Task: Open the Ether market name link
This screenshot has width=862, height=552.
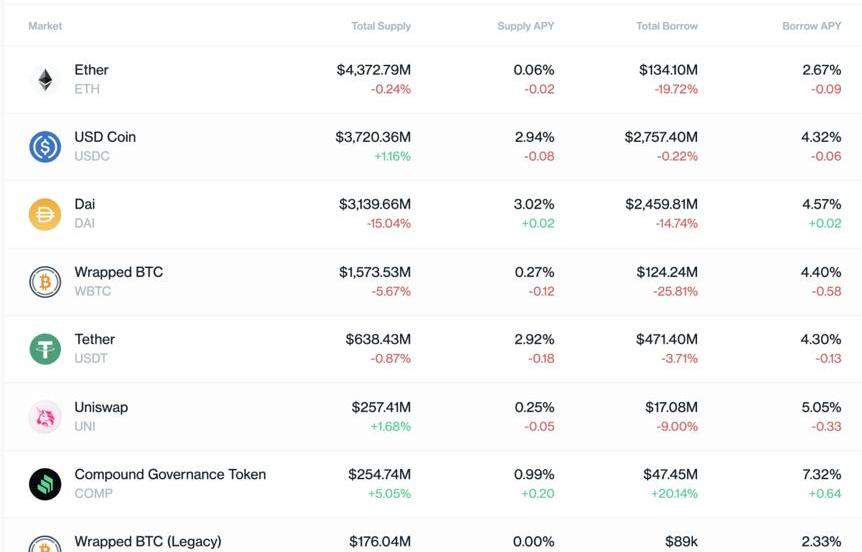Action: 91,70
